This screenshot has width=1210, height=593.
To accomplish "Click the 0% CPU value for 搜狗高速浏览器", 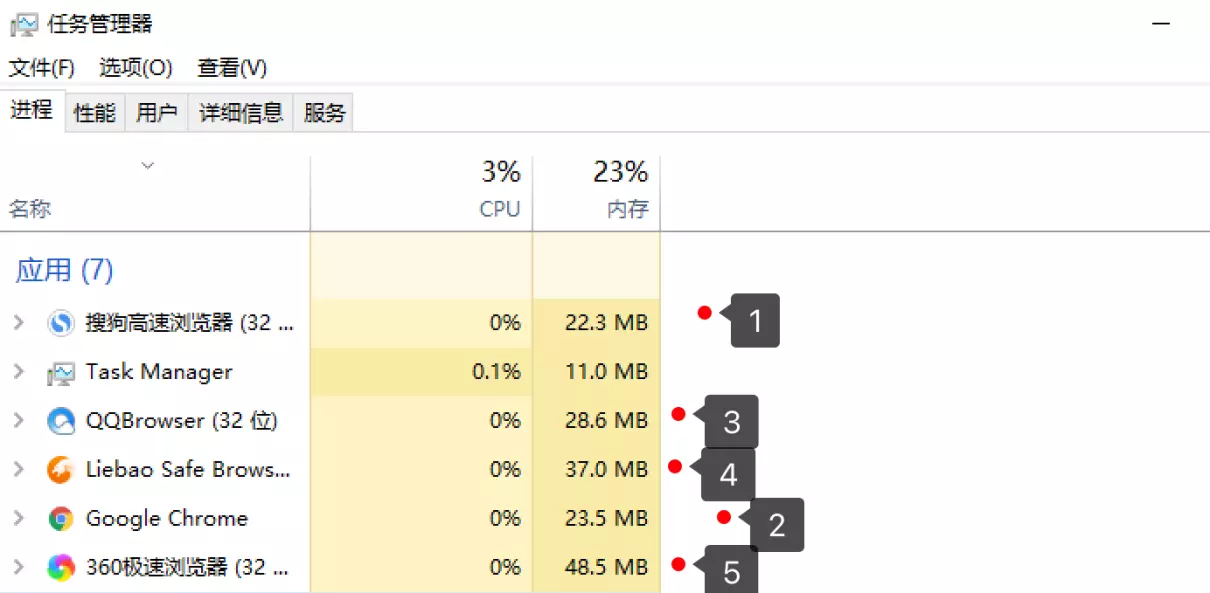I will [505, 322].
